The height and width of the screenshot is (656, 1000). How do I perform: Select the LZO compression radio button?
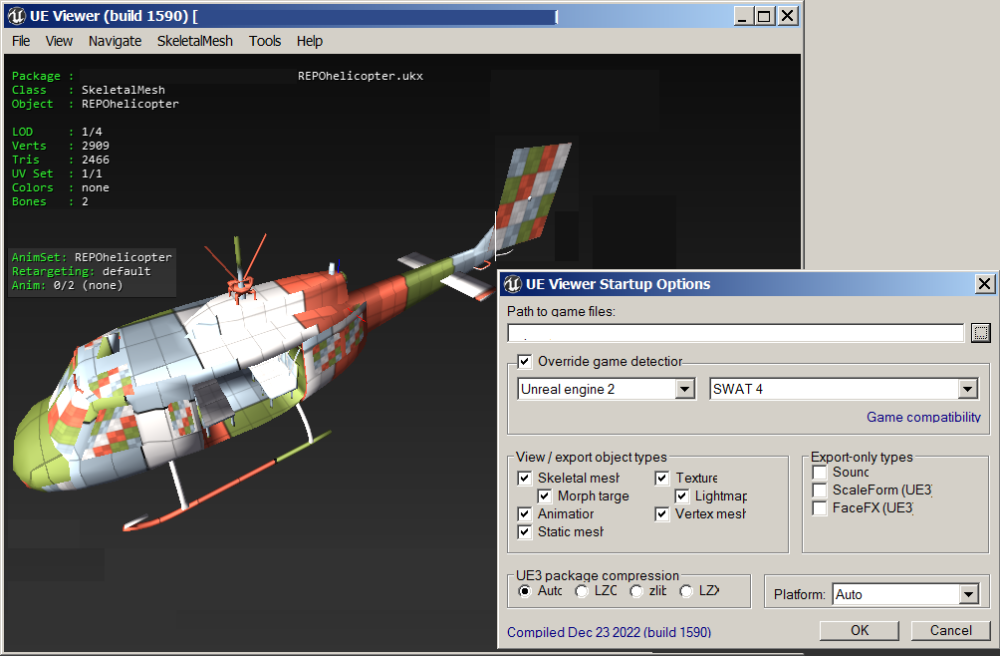click(581, 591)
